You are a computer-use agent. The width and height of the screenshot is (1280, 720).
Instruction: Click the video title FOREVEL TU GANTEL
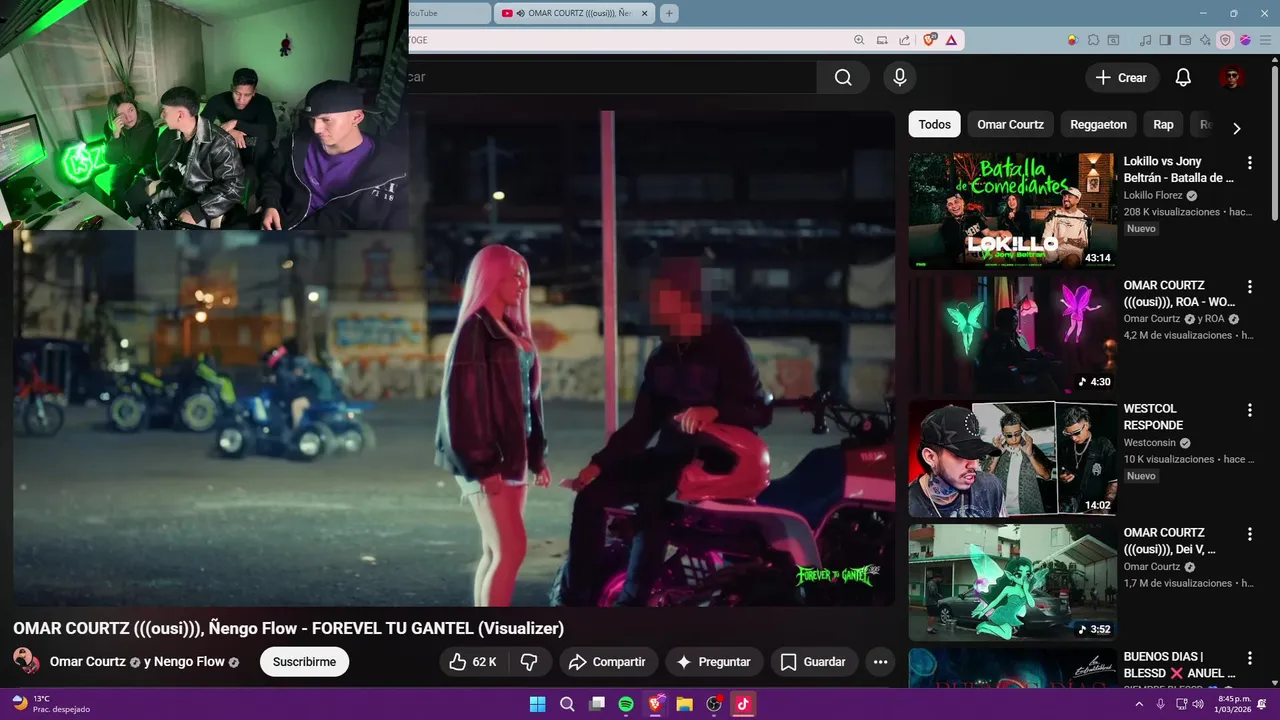288,628
